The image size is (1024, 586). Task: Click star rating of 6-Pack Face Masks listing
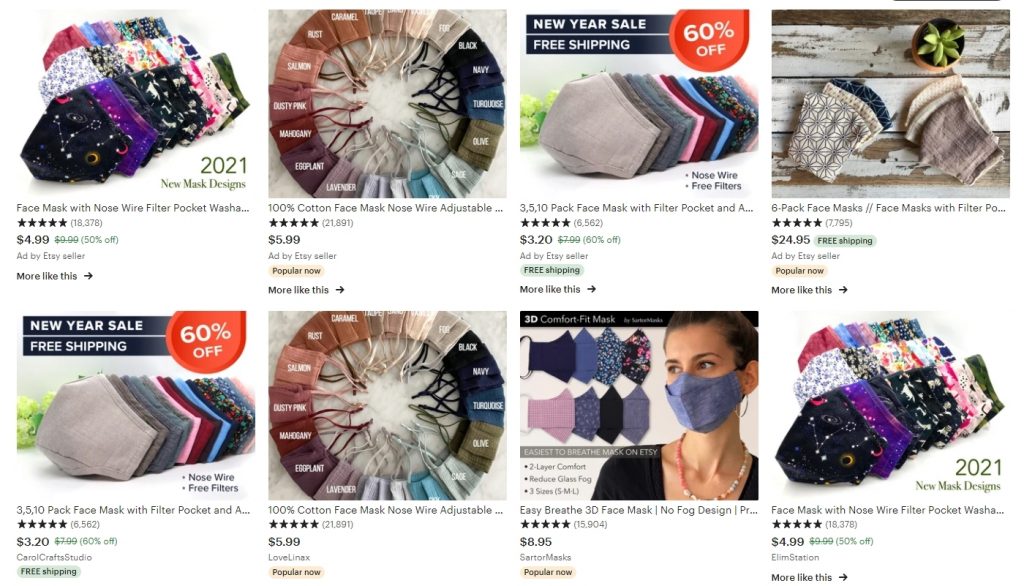796,223
